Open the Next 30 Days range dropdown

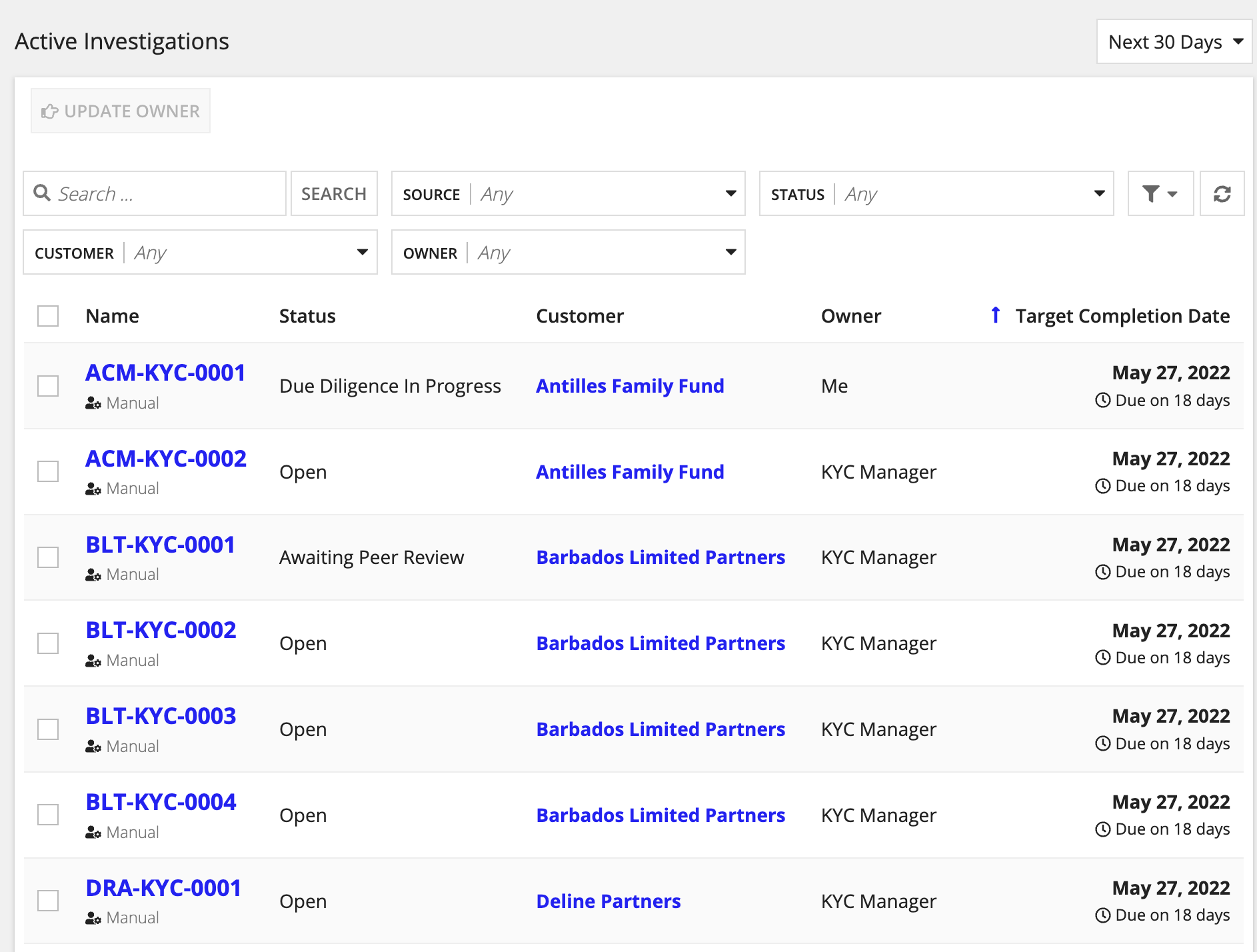pos(1174,41)
